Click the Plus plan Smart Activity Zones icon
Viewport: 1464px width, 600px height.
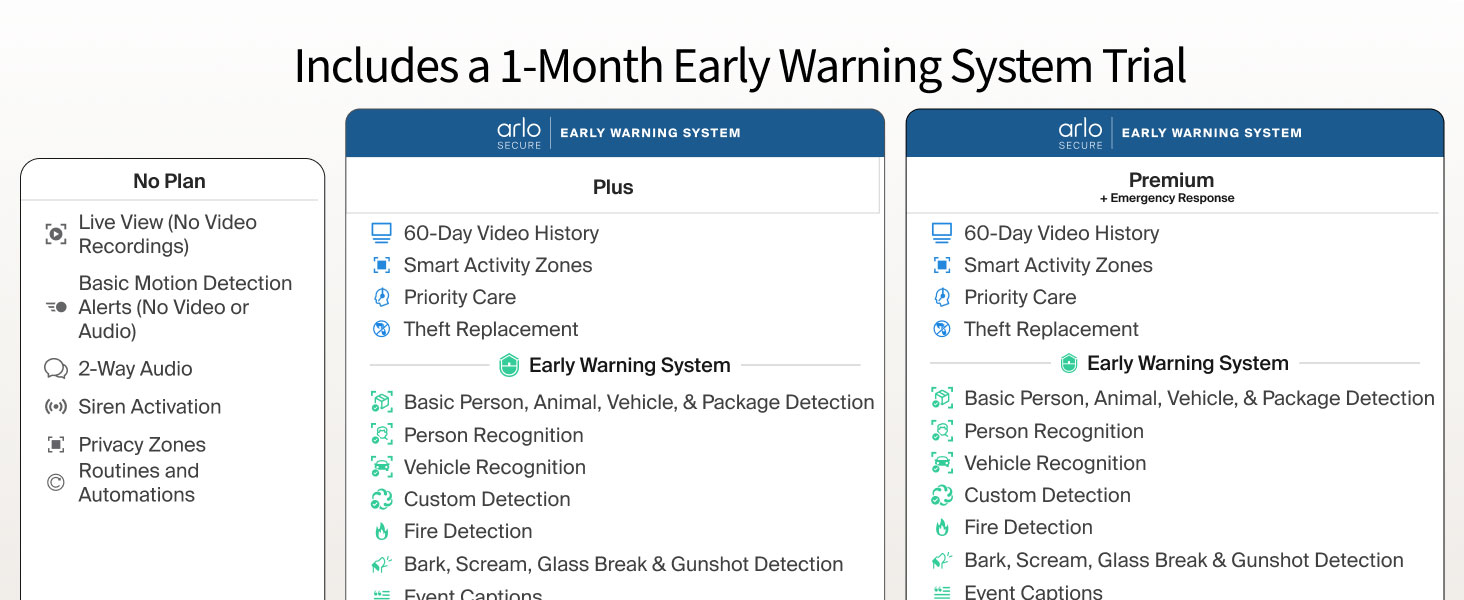(381, 265)
